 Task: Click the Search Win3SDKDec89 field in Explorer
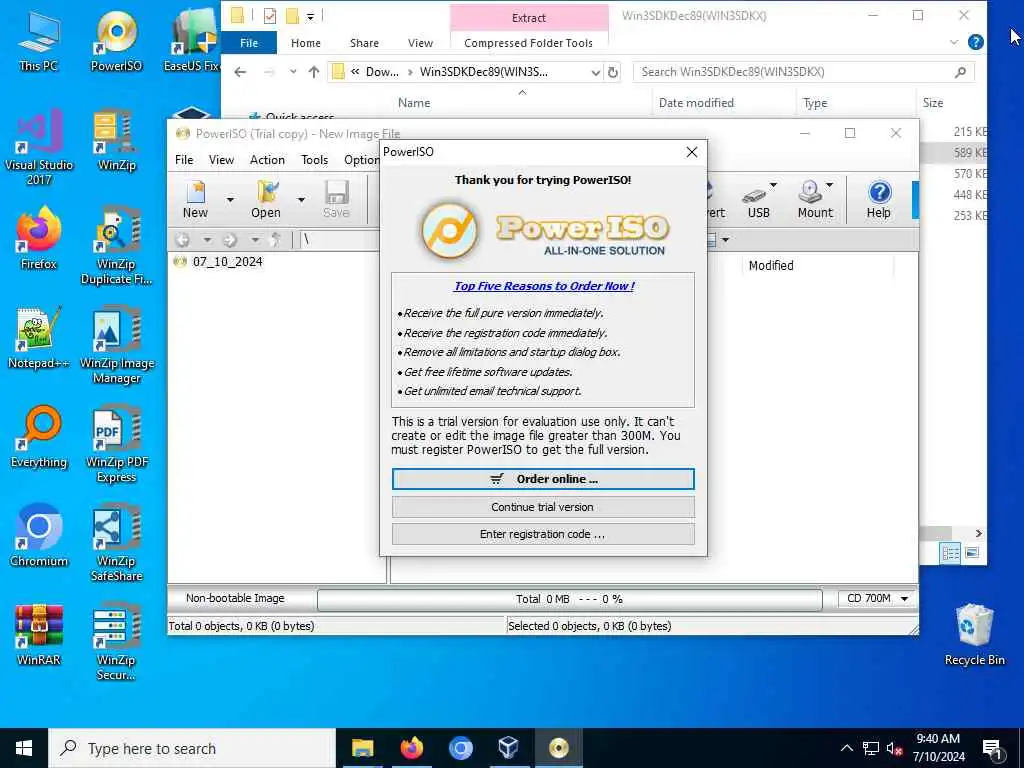803,72
